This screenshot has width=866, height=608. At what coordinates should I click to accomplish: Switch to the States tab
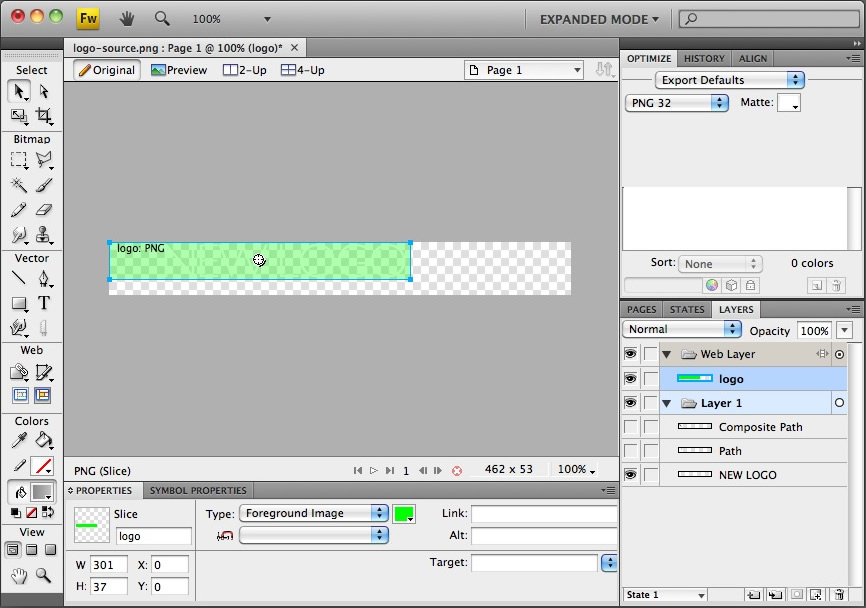click(687, 310)
